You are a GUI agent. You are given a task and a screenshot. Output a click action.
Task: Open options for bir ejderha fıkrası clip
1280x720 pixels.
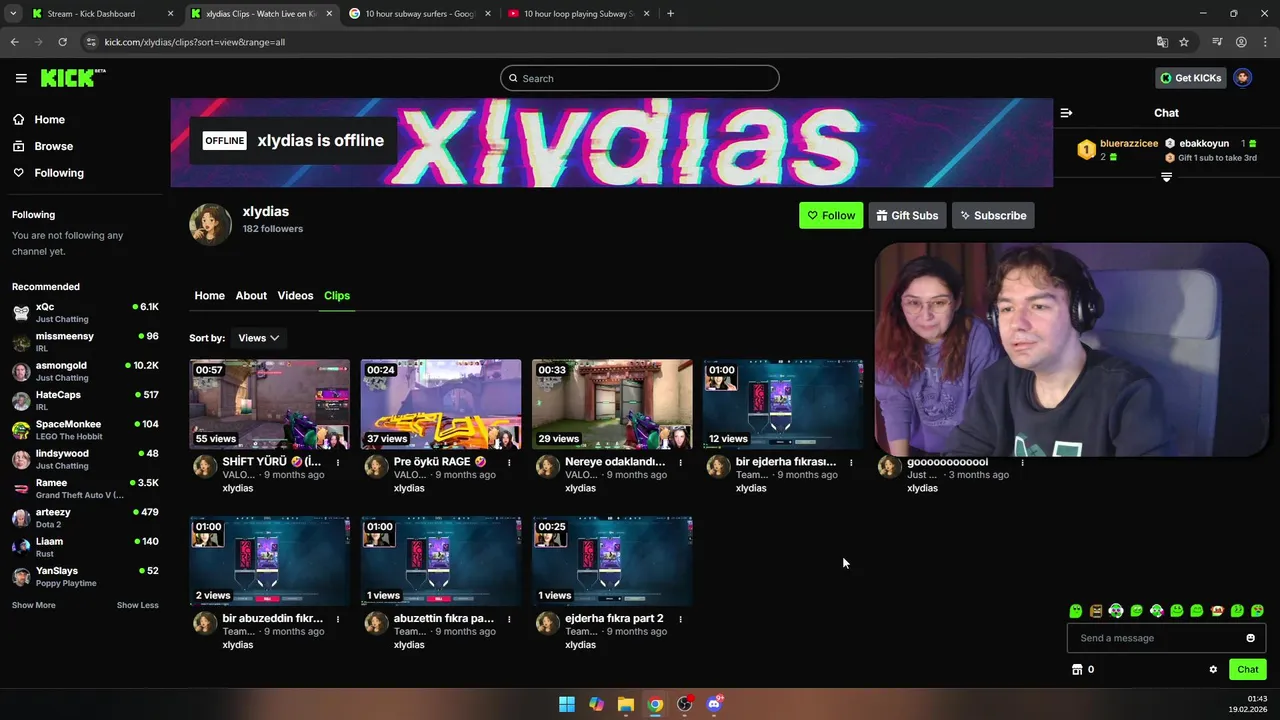(x=851, y=462)
